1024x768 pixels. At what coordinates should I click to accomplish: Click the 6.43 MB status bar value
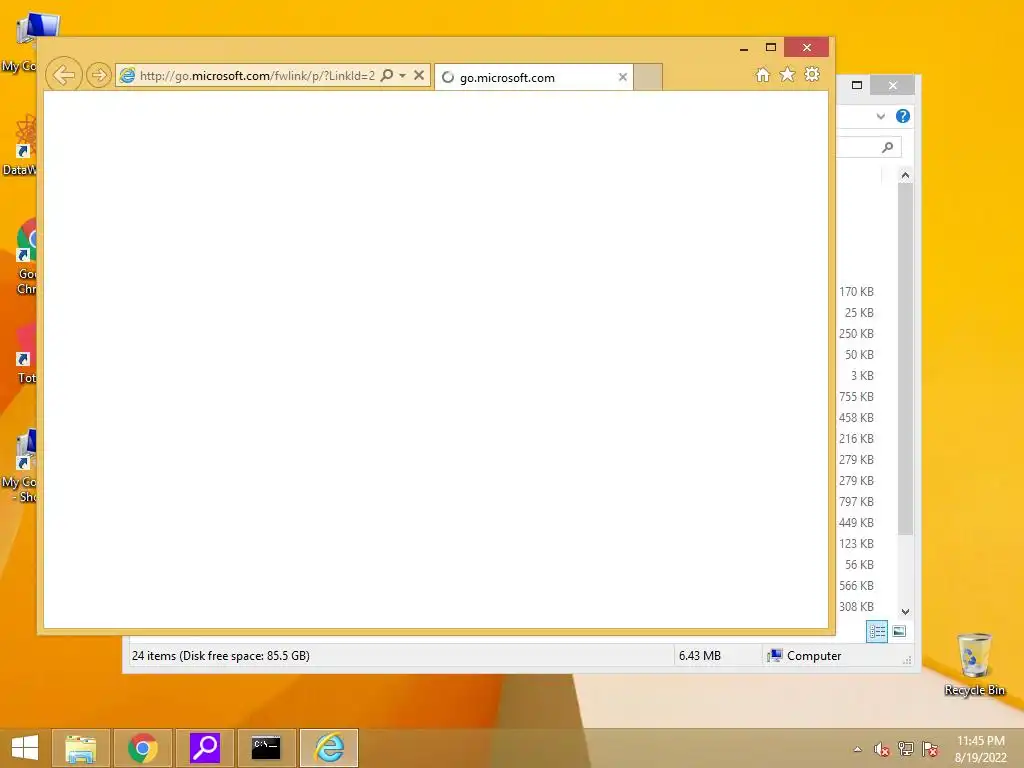pos(699,656)
